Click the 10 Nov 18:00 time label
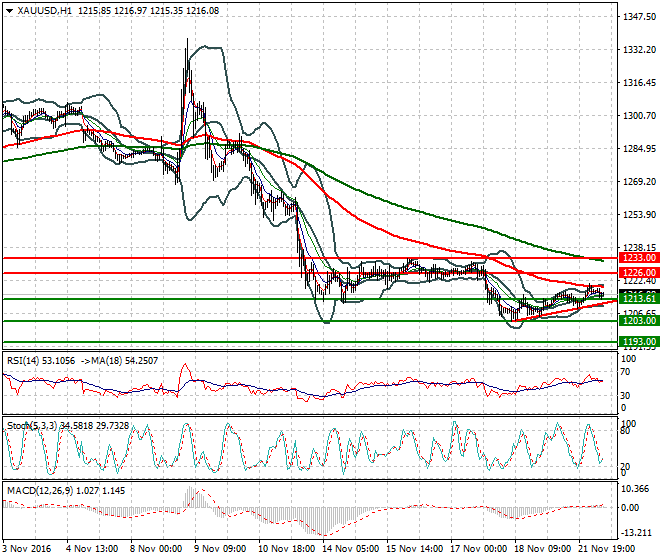 287,549
